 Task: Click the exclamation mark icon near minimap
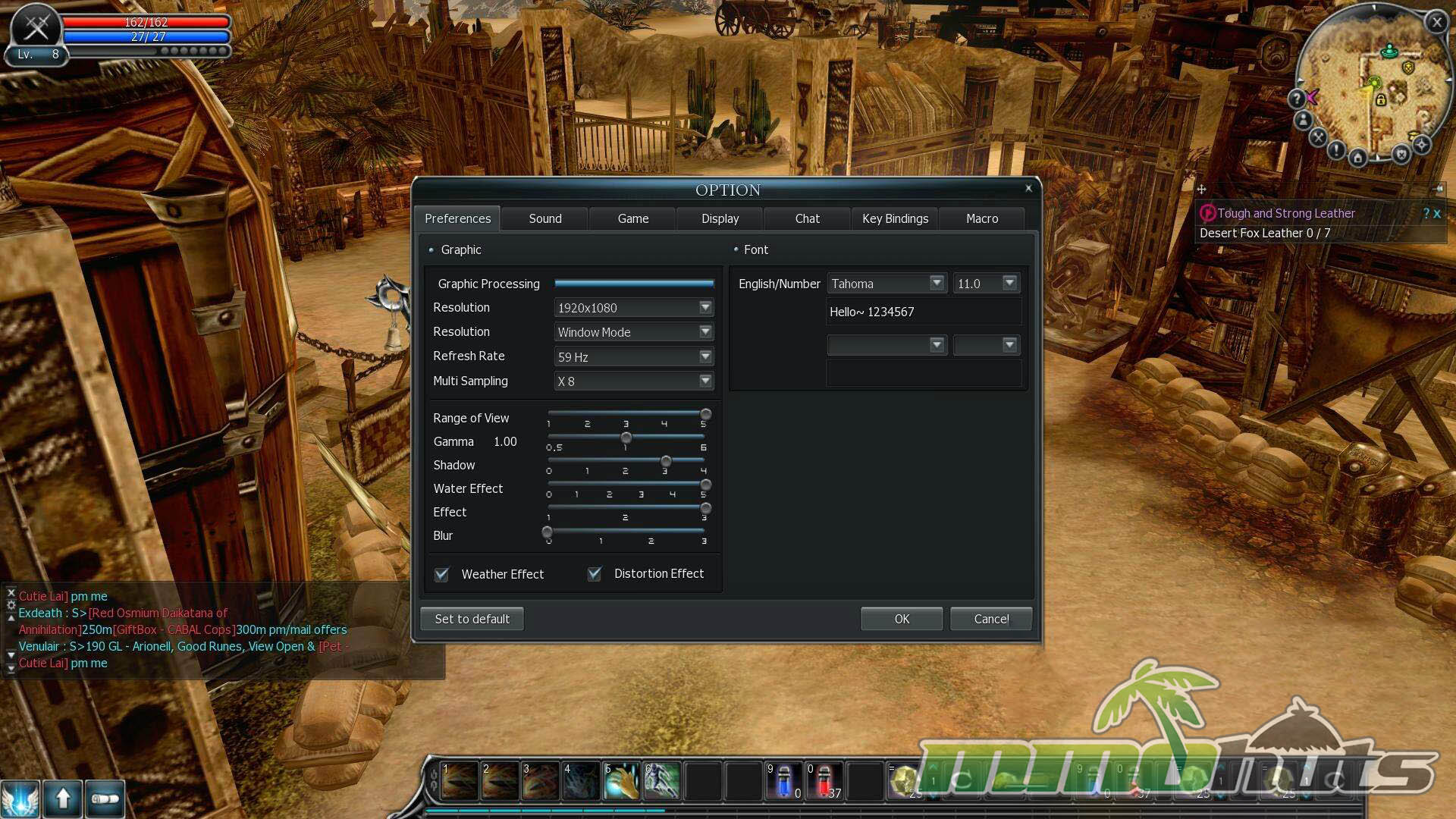tap(1336, 150)
